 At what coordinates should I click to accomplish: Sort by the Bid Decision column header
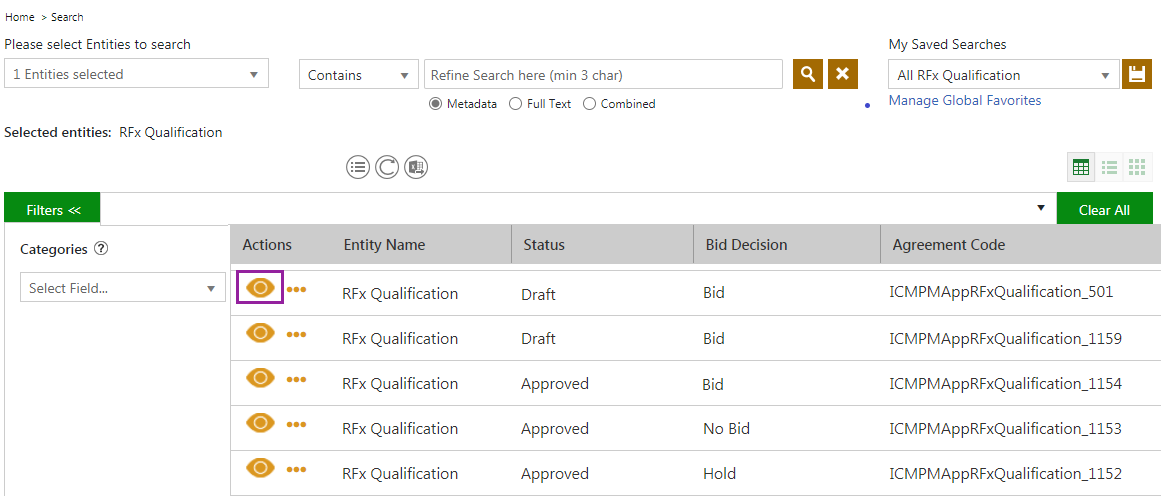(x=746, y=245)
